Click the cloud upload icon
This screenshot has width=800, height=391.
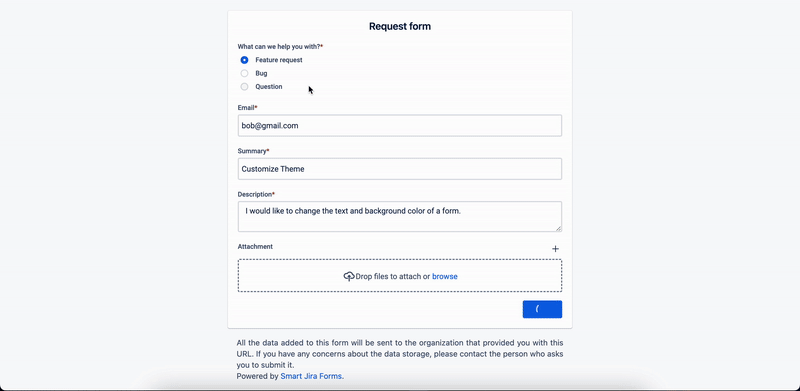349,276
